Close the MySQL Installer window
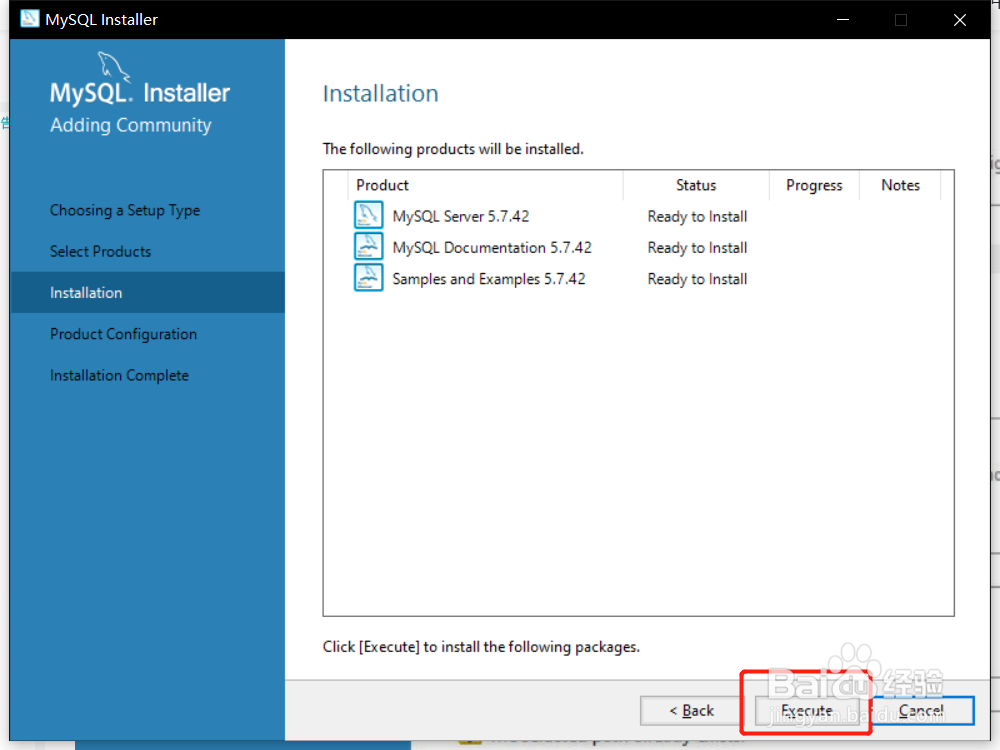This screenshot has width=1000, height=750. point(959,19)
